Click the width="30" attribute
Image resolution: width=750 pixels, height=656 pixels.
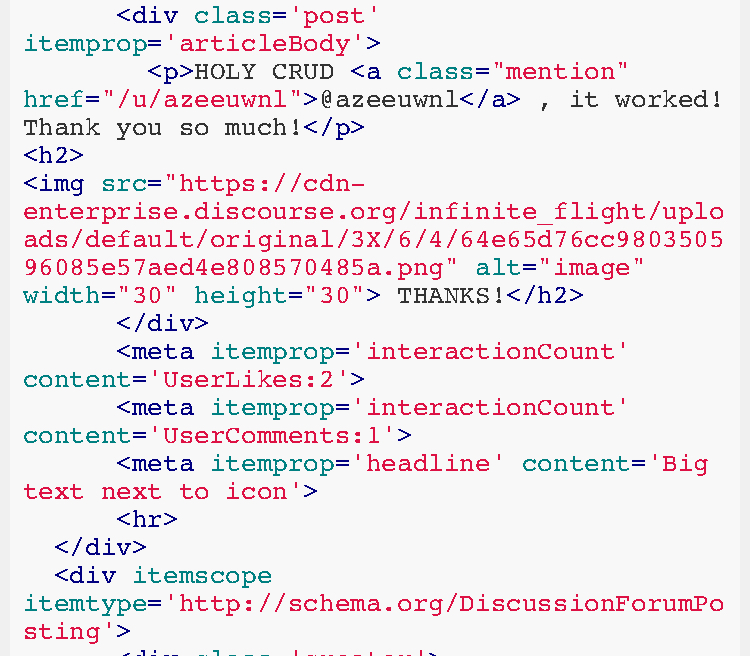(x=100, y=296)
